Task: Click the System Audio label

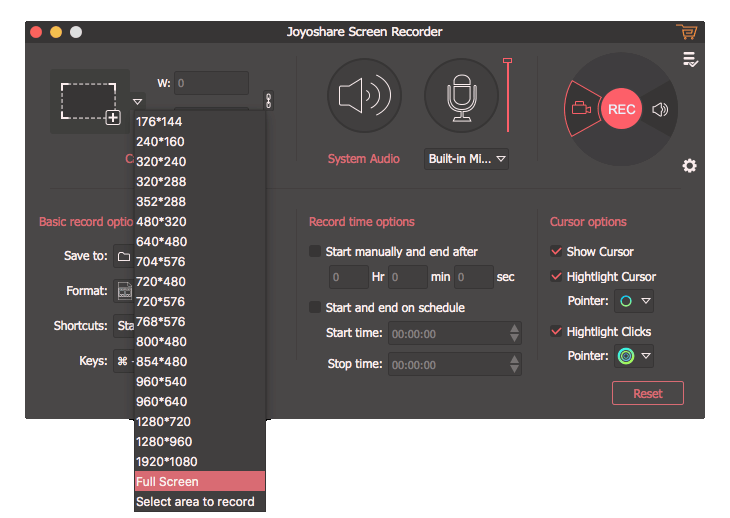Action: [364, 159]
